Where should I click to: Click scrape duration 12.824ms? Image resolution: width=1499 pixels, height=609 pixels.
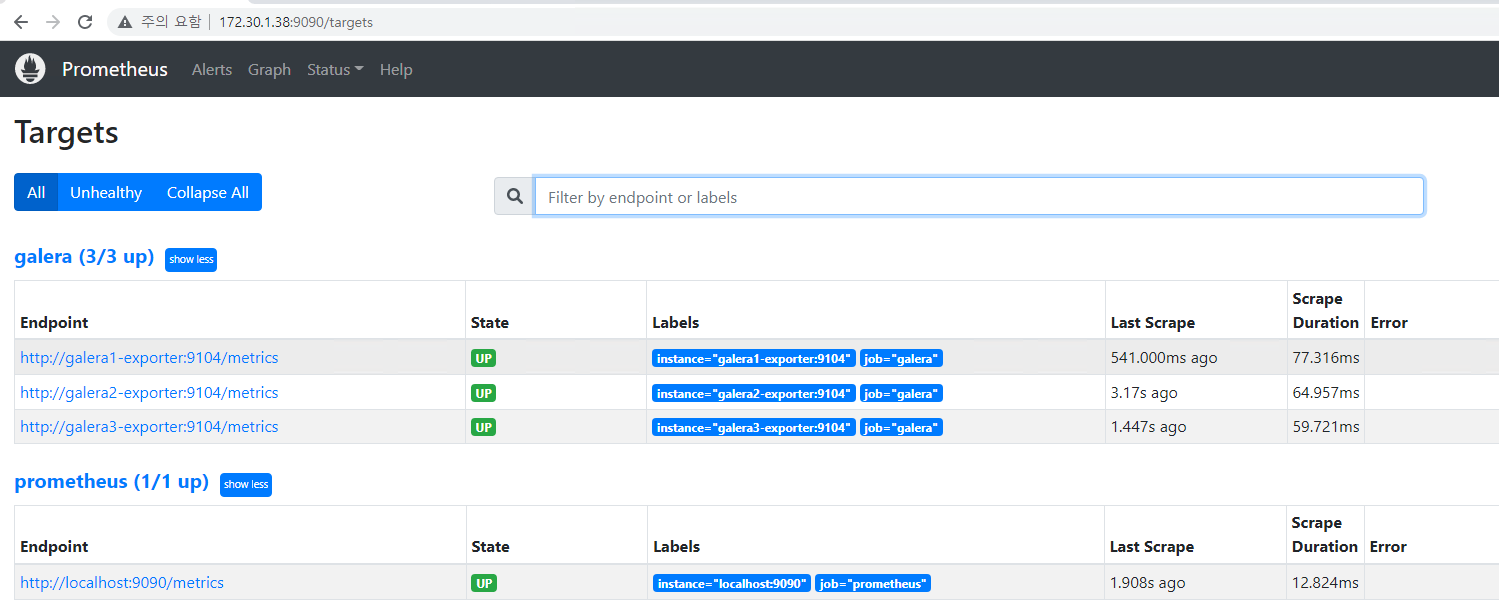1325,583
